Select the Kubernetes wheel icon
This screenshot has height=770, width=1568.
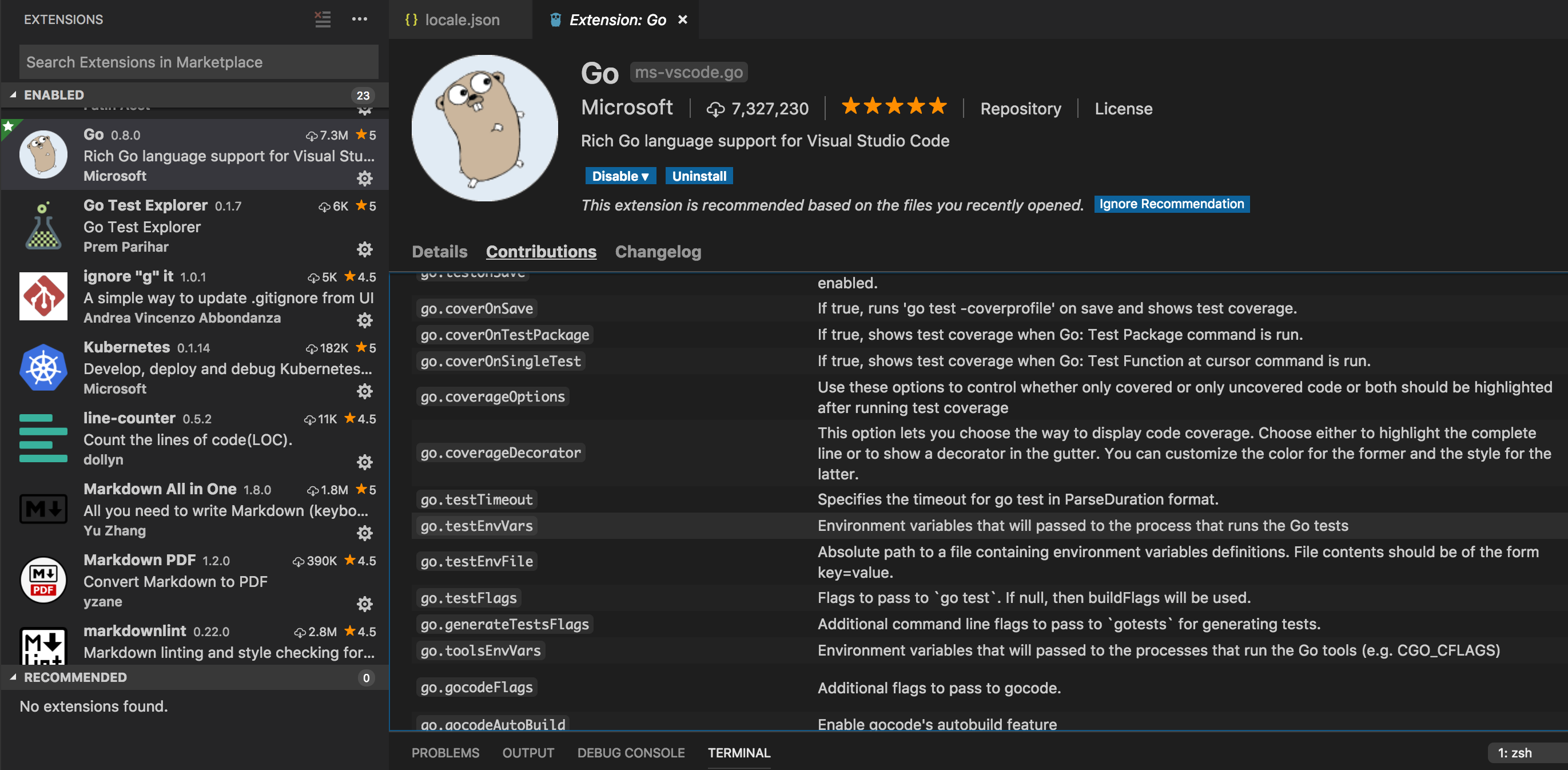point(43,367)
